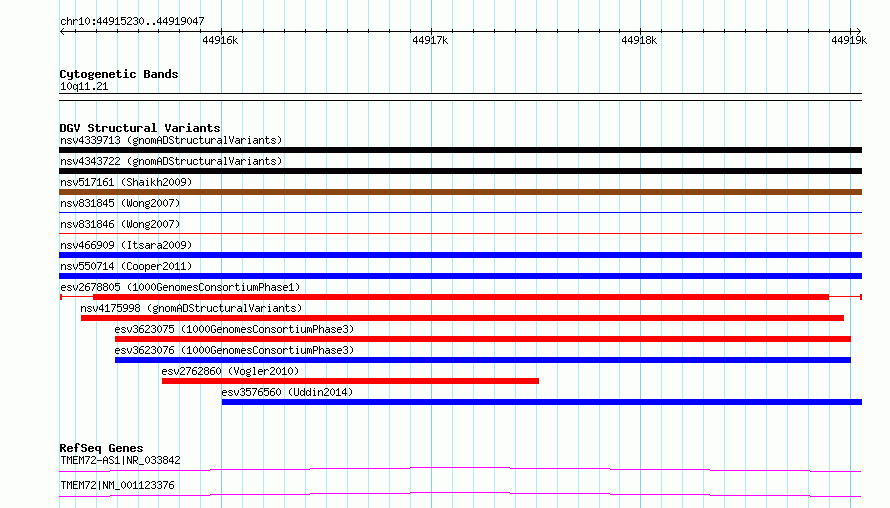Click the esv3623076 1000GenomesConsortiumPhase3 label
Image resolution: width=890 pixels, height=508 pixels.
(x=234, y=350)
